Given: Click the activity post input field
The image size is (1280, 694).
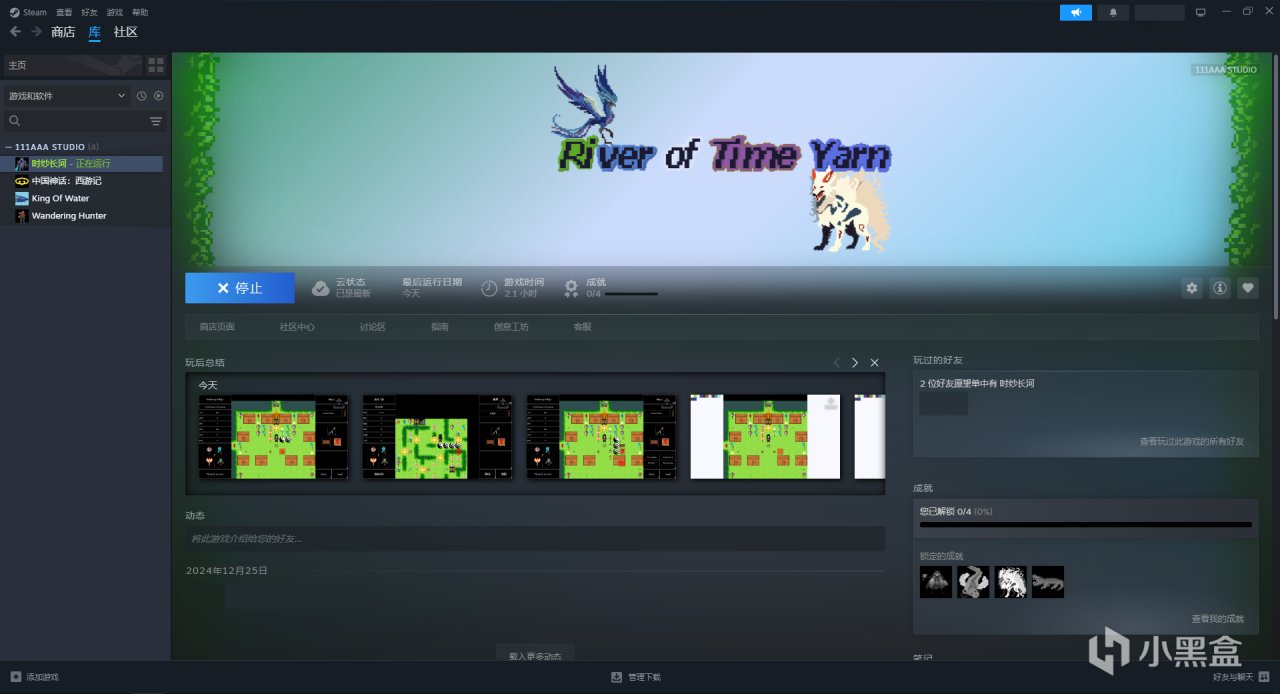Looking at the screenshot, I should click(x=535, y=538).
